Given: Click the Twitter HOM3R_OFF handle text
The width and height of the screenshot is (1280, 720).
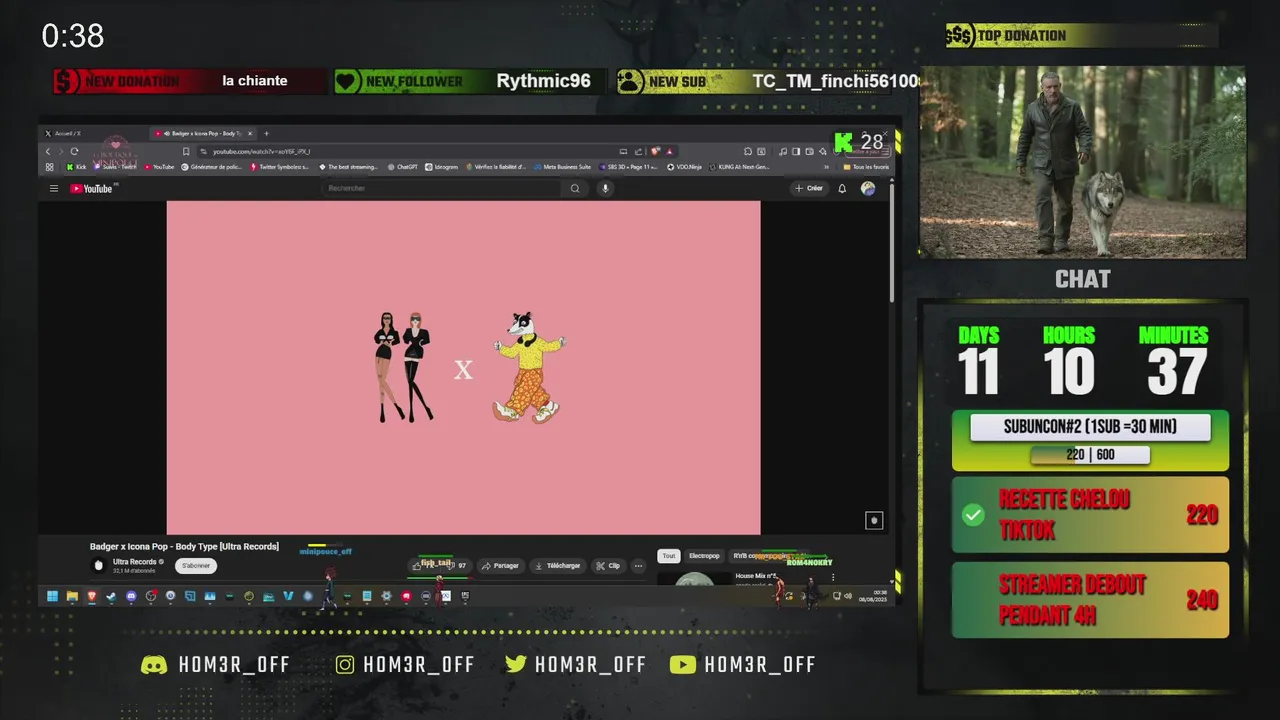Looking at the screenshot, I should (x=590, y=665).
